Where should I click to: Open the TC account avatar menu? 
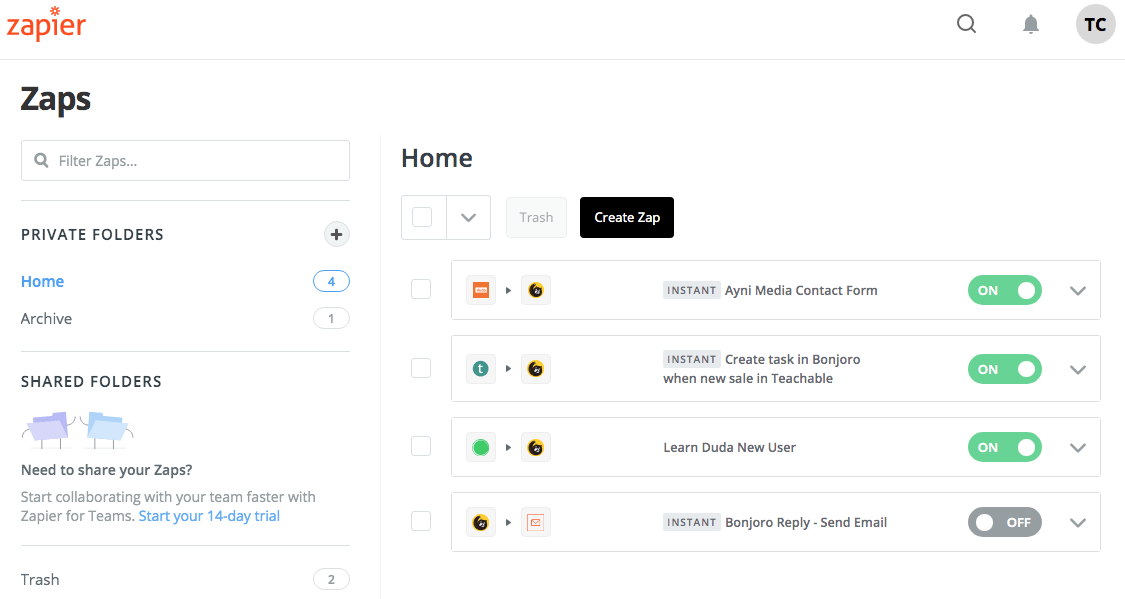point(1095,24)
